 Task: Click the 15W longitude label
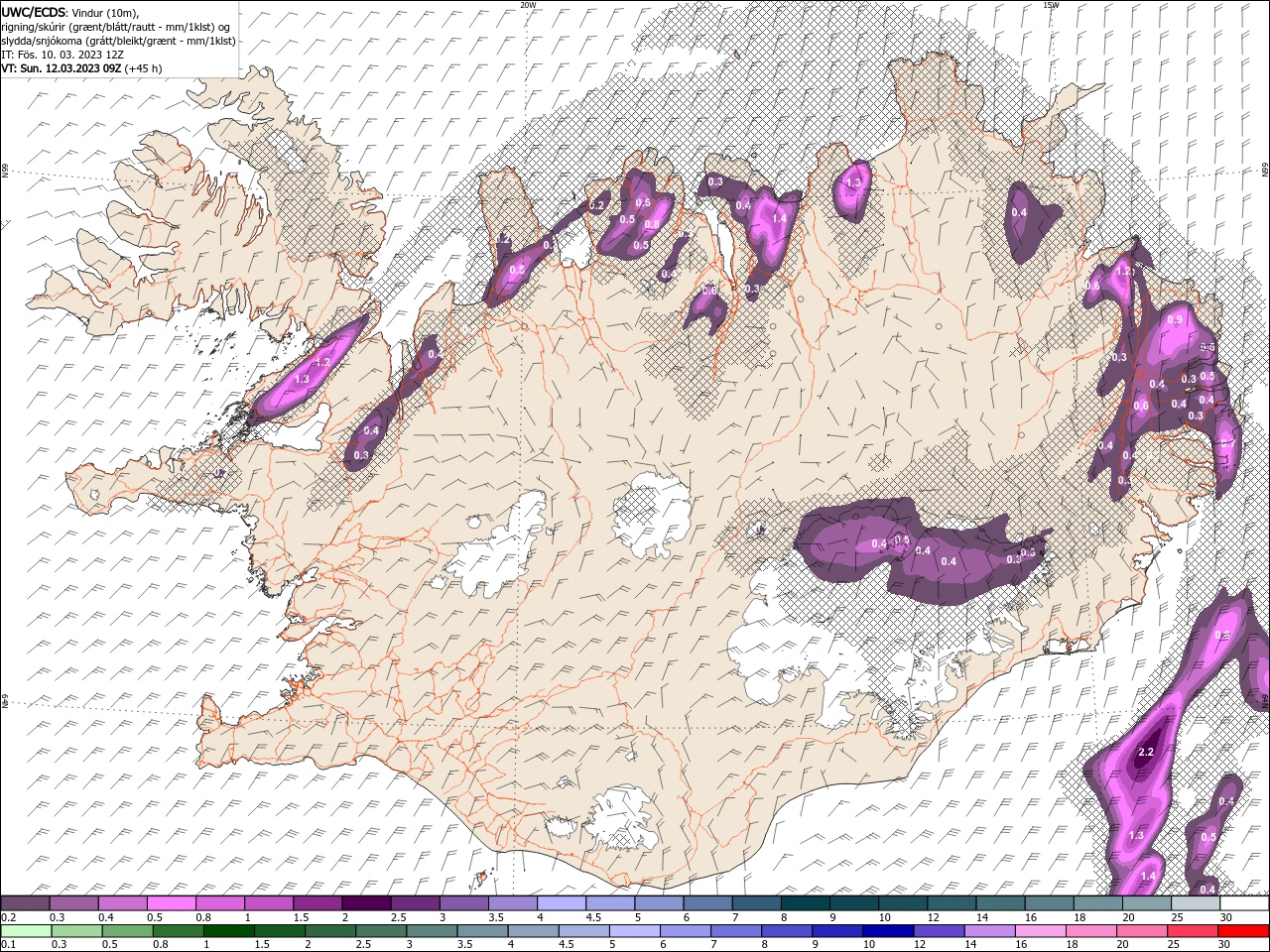(1052, 5)
